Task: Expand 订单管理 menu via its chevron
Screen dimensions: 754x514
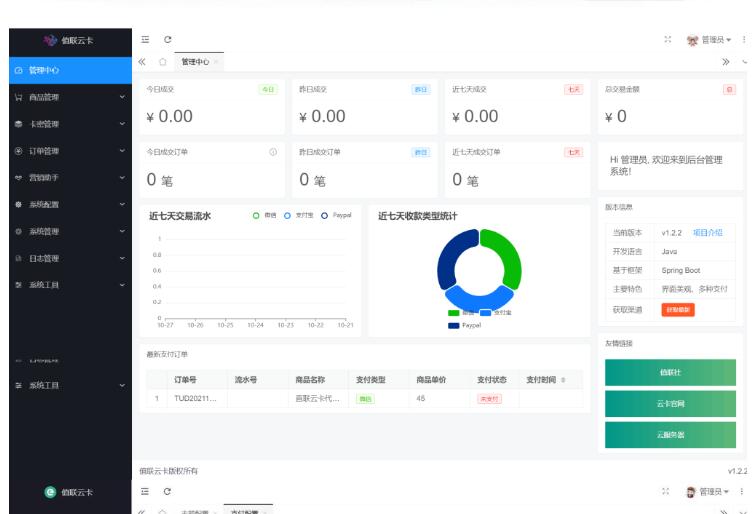Action: pyautogui.click(x=122, y=151)
